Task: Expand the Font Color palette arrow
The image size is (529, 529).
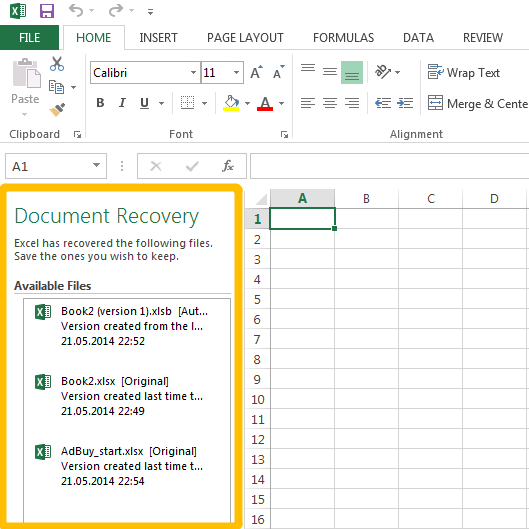Action: click(x=281, y=103)
